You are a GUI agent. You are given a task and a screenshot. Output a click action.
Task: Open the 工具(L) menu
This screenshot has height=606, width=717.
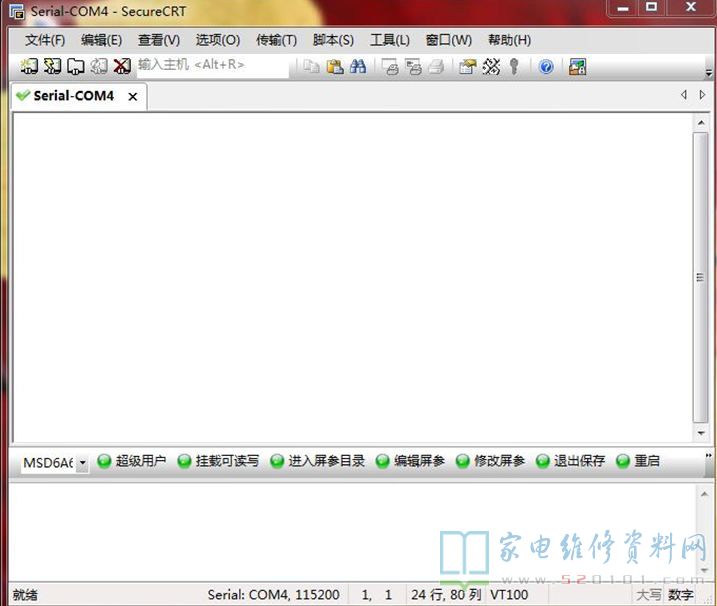390,40
